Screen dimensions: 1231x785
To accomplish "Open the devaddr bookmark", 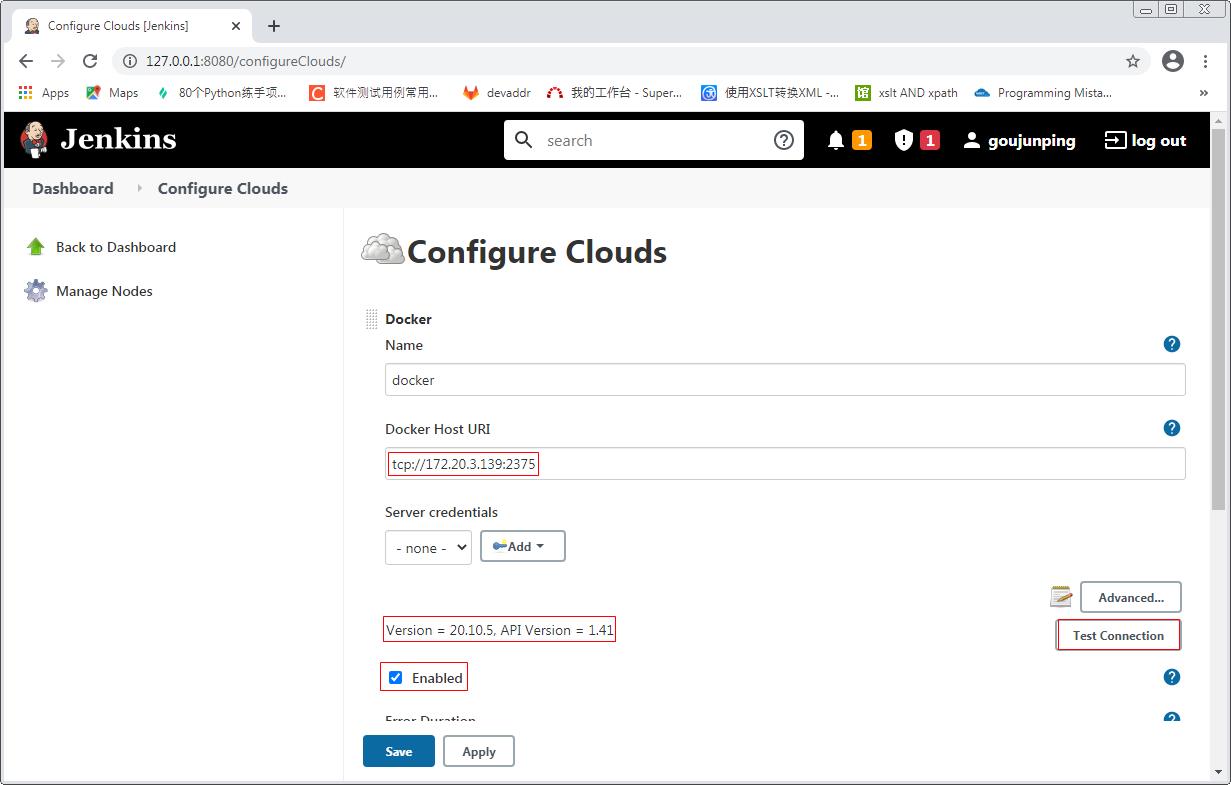I will pyautogui.click(x=497, y=93).
